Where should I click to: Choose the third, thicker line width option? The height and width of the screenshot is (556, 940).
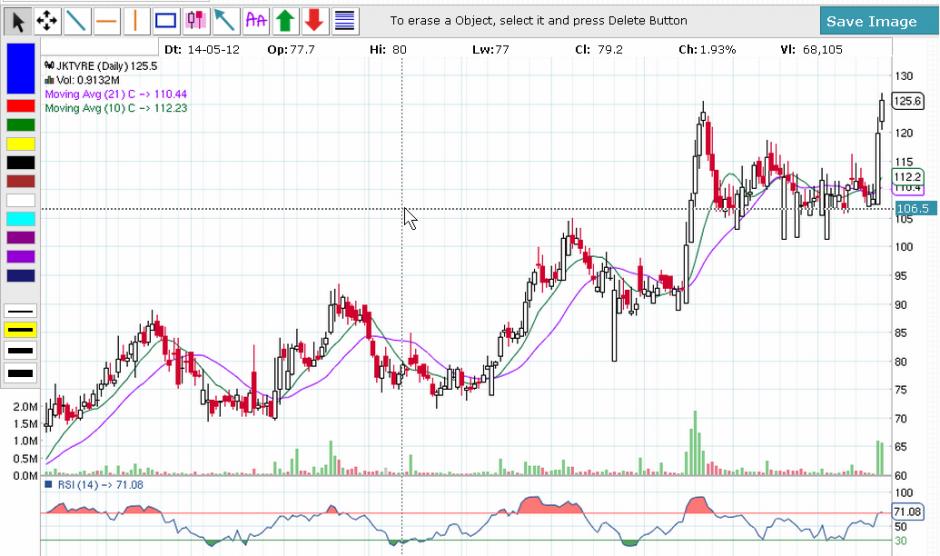click(x=20, y=351)
